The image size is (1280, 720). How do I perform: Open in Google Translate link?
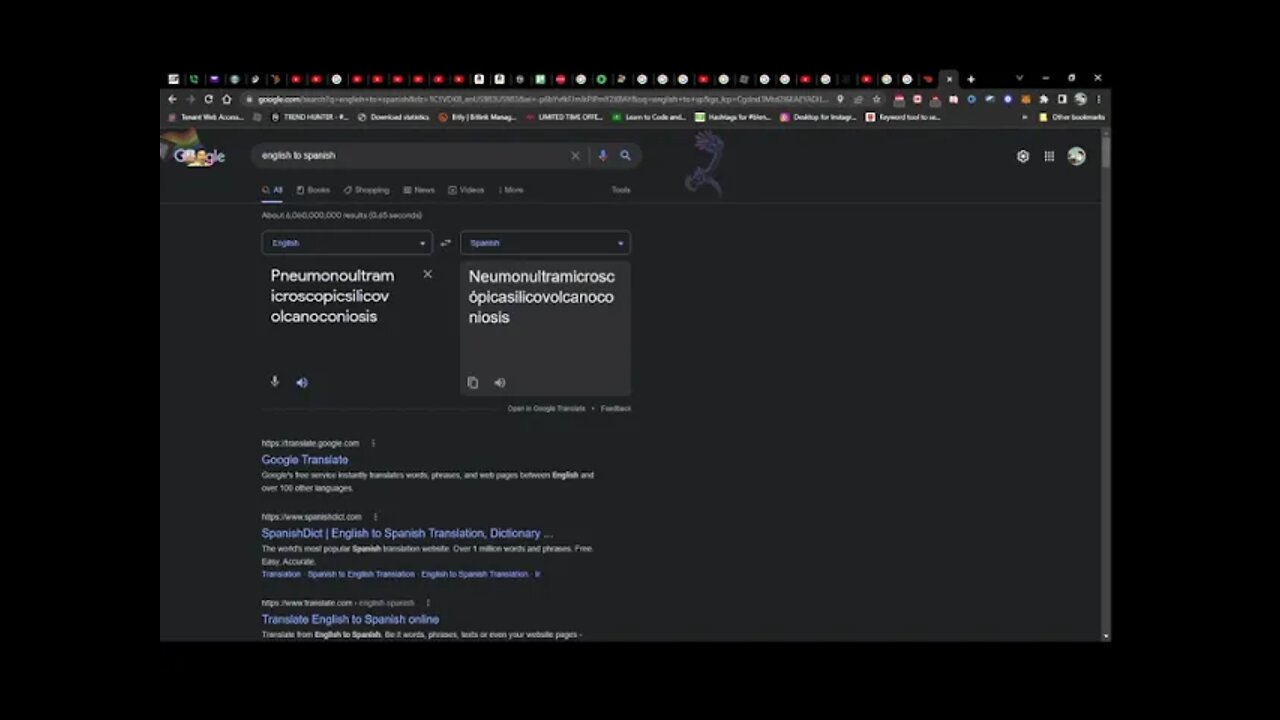546,408
